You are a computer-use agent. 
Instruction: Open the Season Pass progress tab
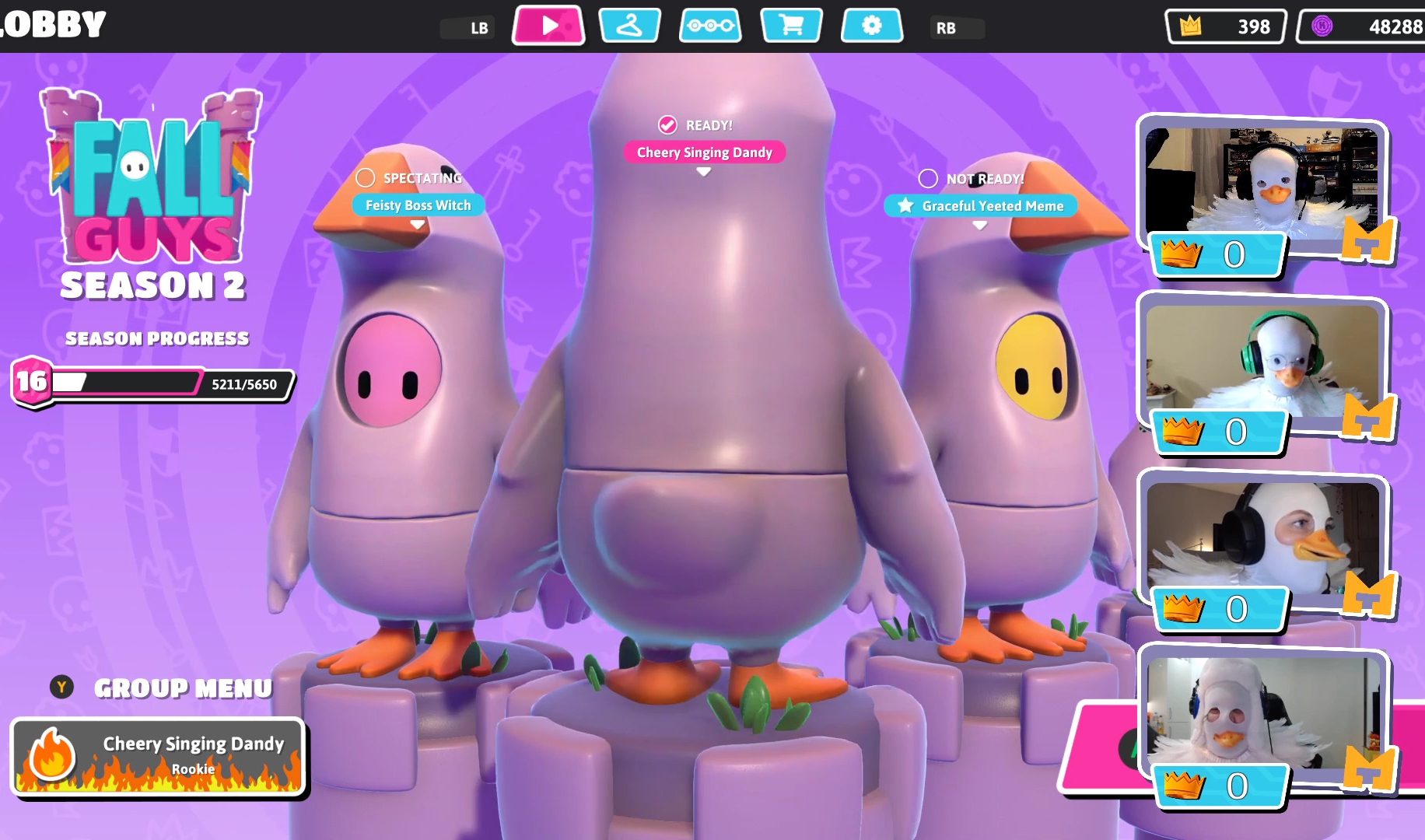tap(710, 26)
